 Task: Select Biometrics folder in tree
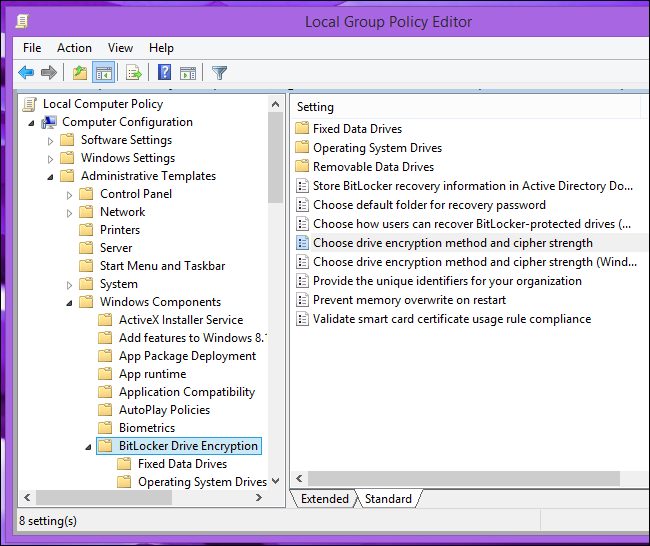pyautogui.click(x=146, y=428)
